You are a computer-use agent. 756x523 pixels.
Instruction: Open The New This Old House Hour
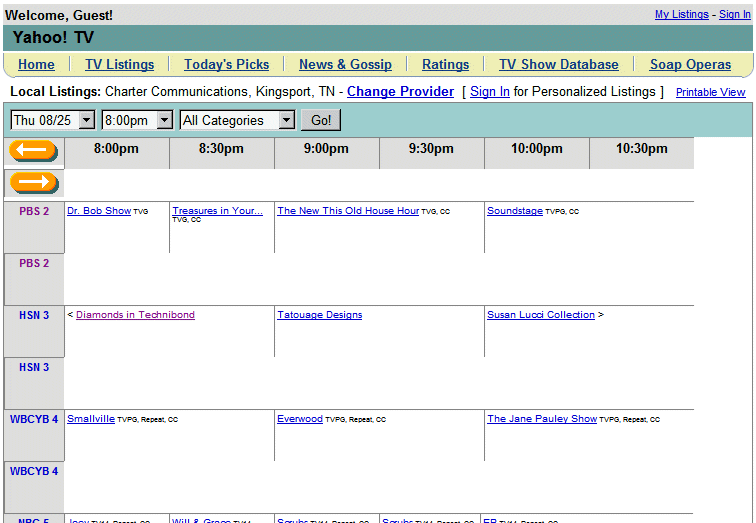(x=348, y=211)
